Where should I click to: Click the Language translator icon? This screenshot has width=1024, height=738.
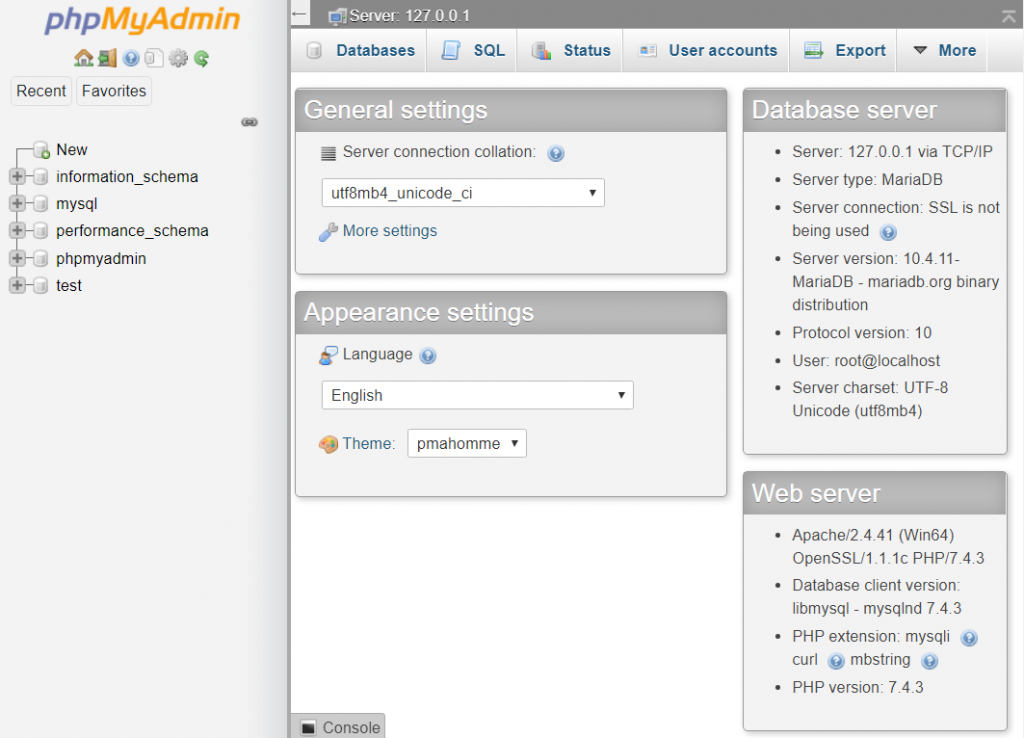(x=328, y=355)
